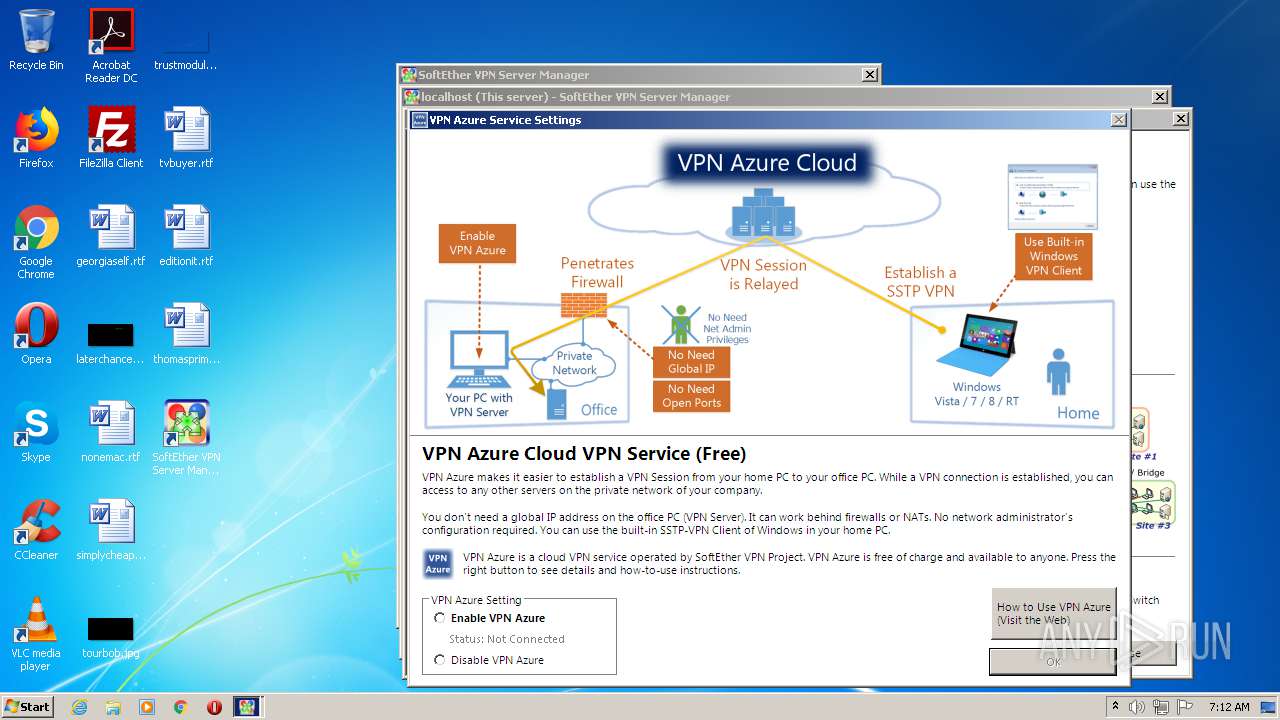Click How to Use VPN Azure button

1053,613
